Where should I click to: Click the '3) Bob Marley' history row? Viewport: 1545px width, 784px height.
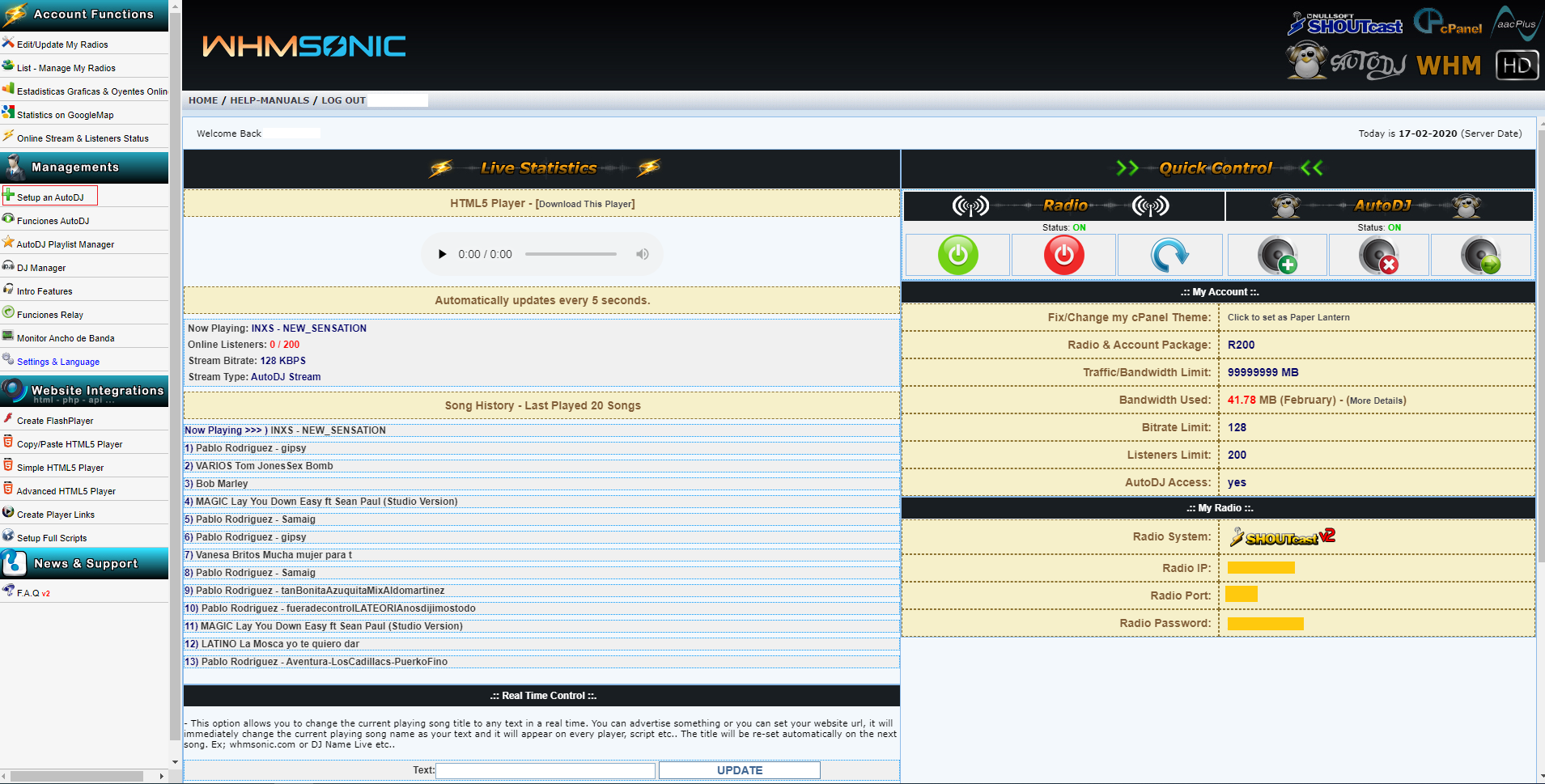541,484
